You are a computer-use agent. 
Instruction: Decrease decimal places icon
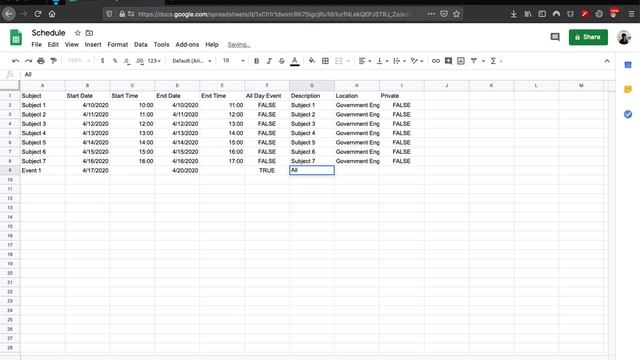coord(127,61)
